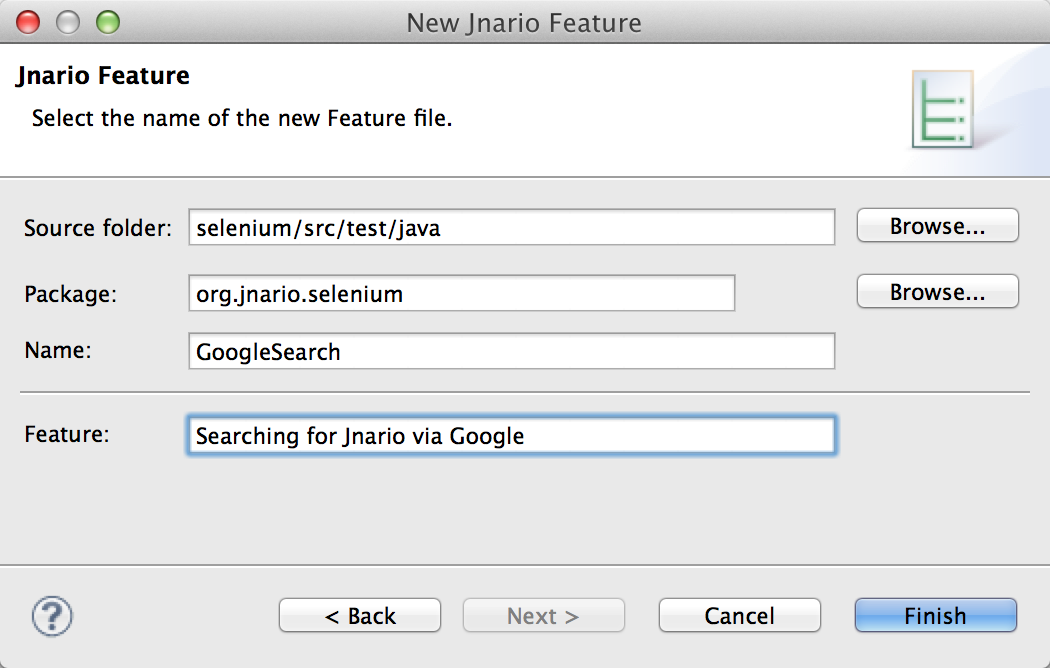The width and height of the screenshot is (1050, 668).
Task: Browse for a package
Action: 936,291
